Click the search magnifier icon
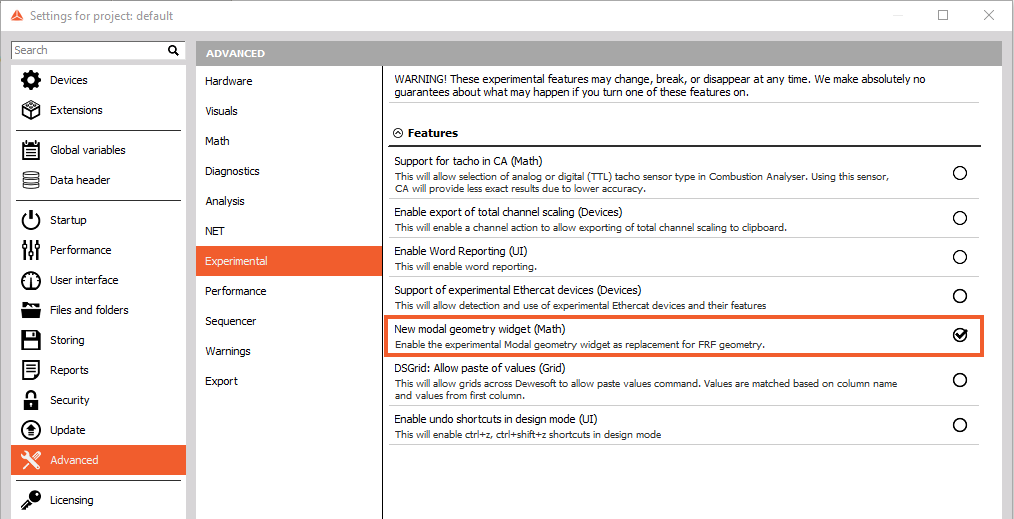 pos(173,50)
